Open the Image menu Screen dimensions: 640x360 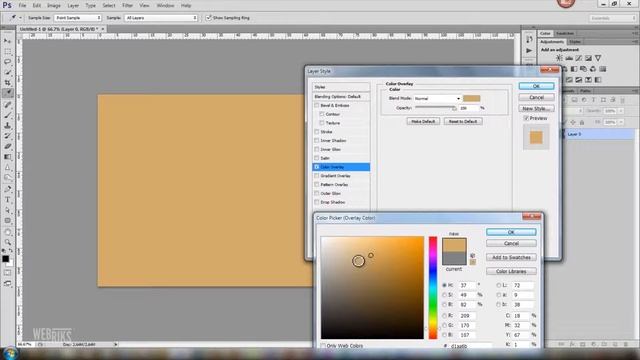(53, 5)
